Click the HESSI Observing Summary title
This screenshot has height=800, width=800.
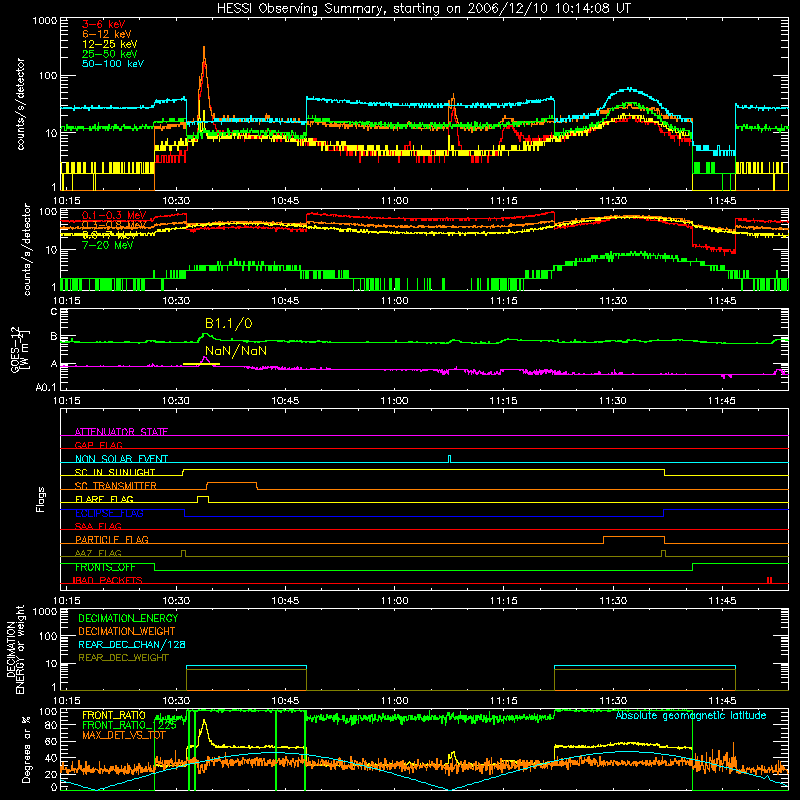pyautogui.click(x=423, y=9)
